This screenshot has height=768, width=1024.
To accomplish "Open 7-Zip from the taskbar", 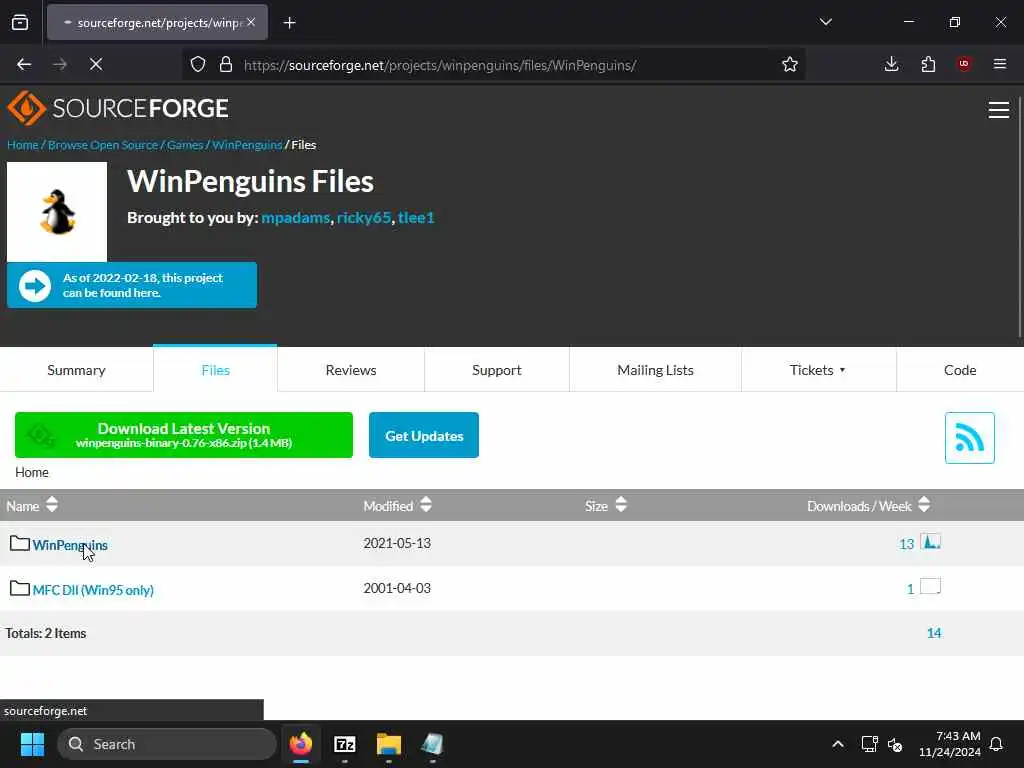I will [x=345, y=744].
